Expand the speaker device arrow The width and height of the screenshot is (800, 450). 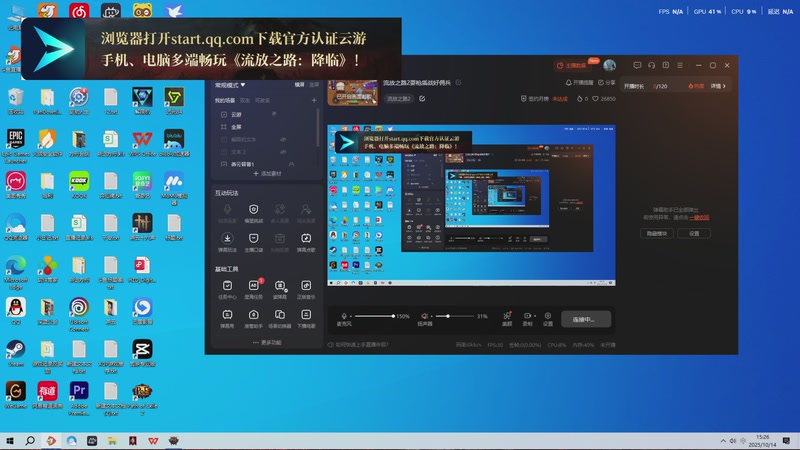431,317
